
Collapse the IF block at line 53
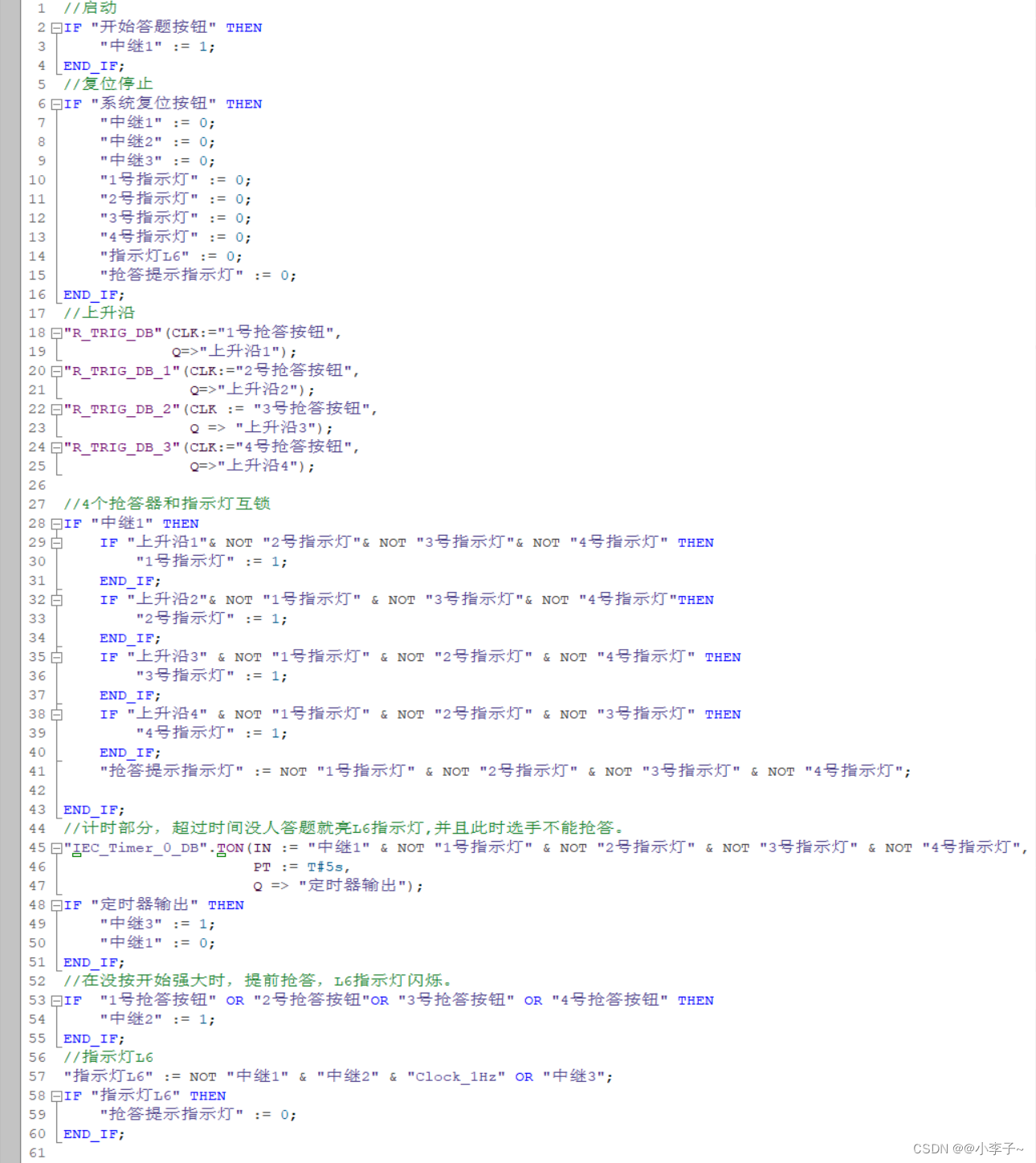tap(56, 1001)
